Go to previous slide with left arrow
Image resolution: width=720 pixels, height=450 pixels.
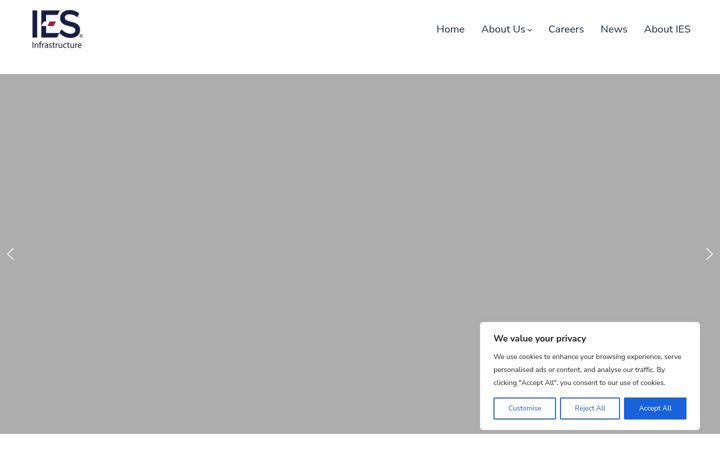click(11, 254)
